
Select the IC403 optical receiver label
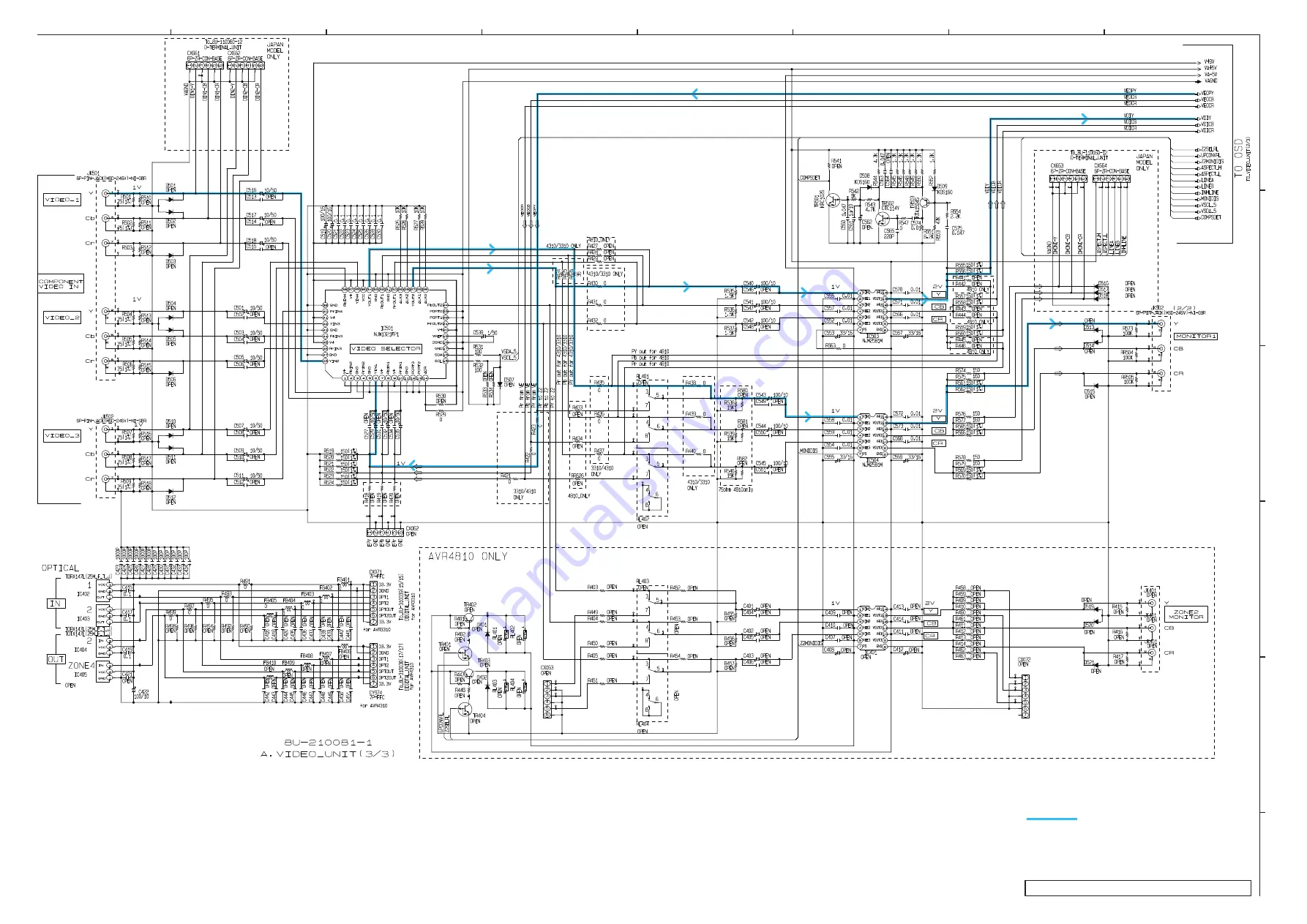point(83,619)
